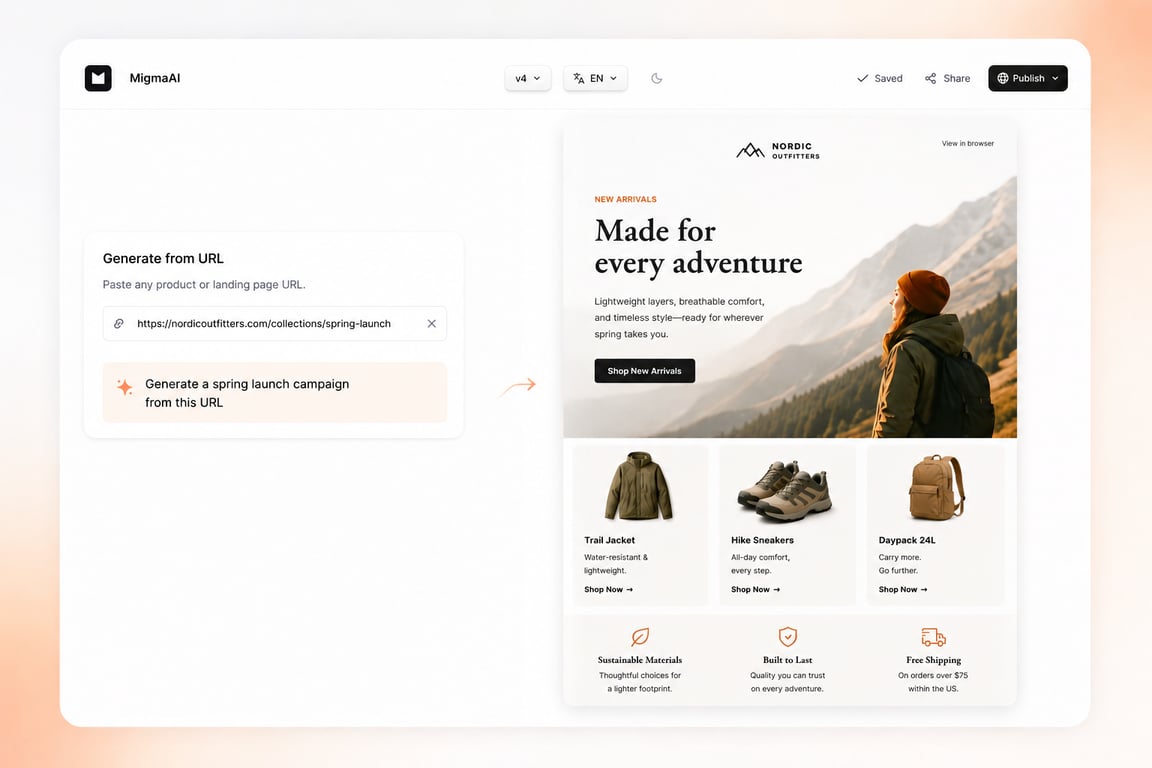Click the Generate from URL heading

(x=163, y=259)
